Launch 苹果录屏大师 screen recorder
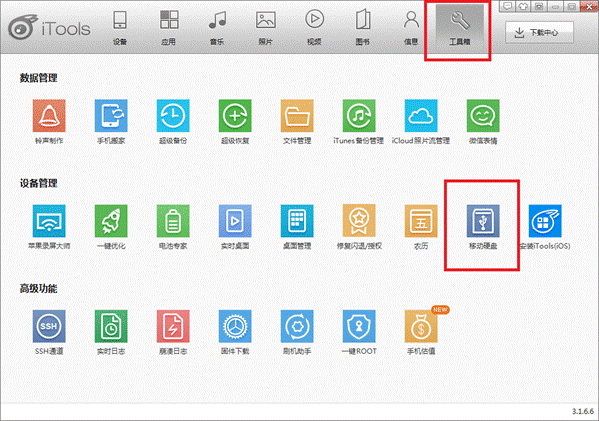Screen dimensions: 599x421 coord(49,221)
